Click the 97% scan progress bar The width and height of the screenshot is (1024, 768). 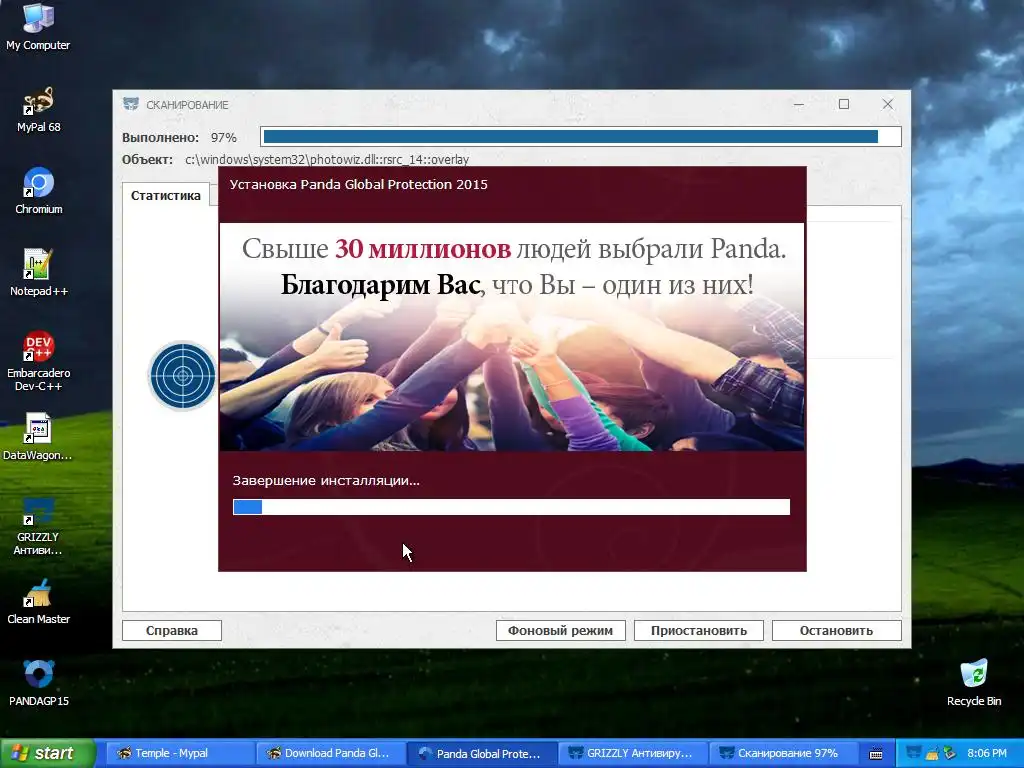pyautogui.click(x=581, y=136)
